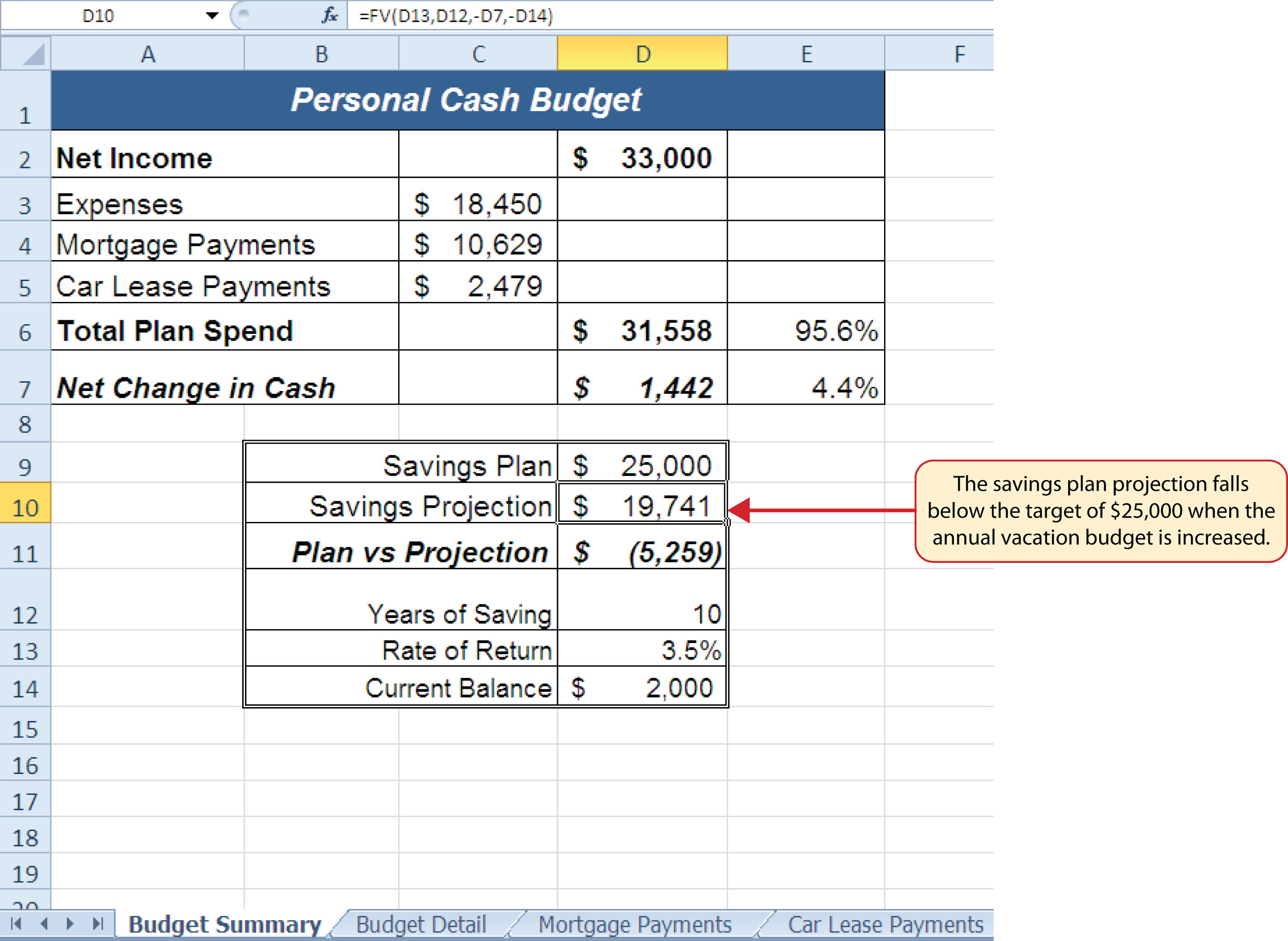
Task: Switch to the Budget Summary sheet tab
Action: click(x=224, y=924)
